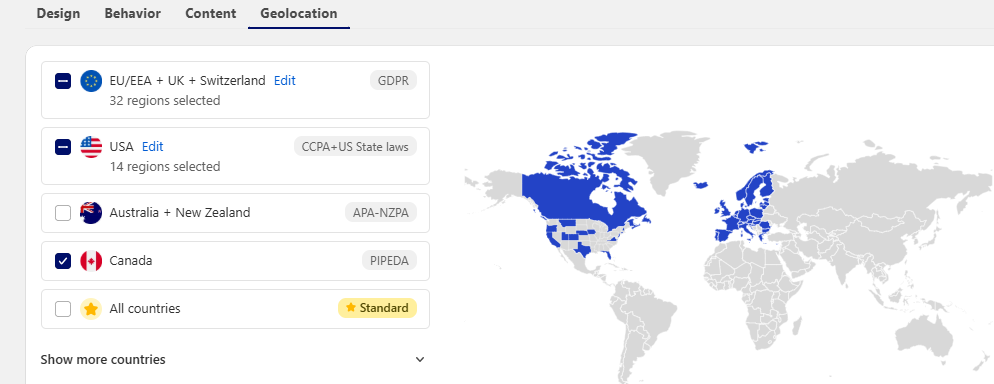
Task: Click the All countries star icon
Action: 91,309
